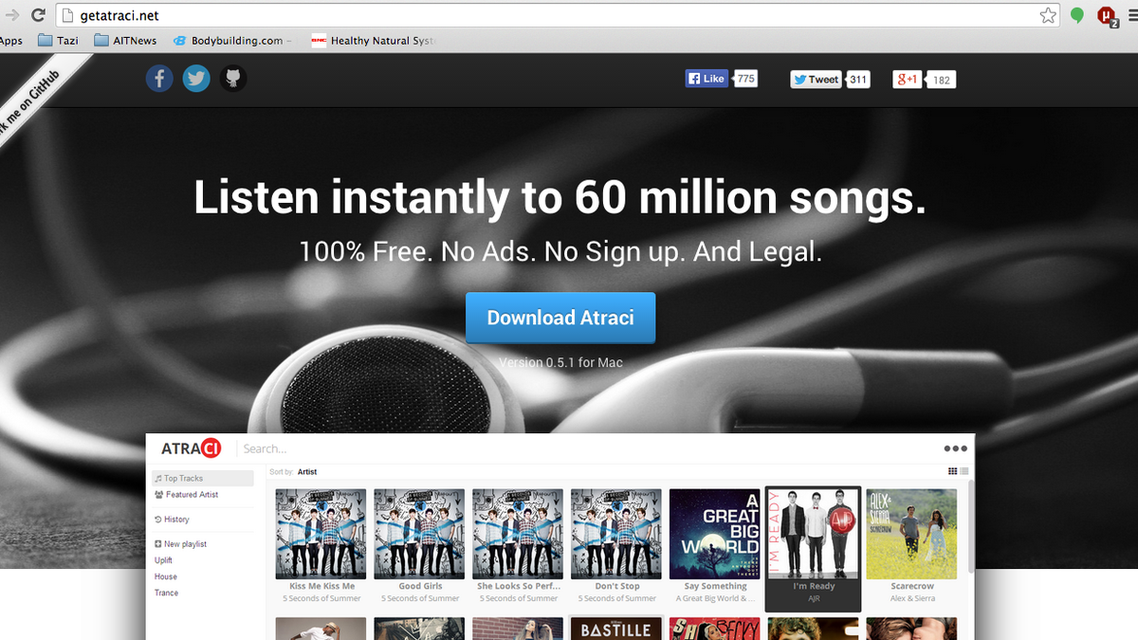Click the Facebook Like button
The image size is (1138, 640).
[x=706, y=78]
